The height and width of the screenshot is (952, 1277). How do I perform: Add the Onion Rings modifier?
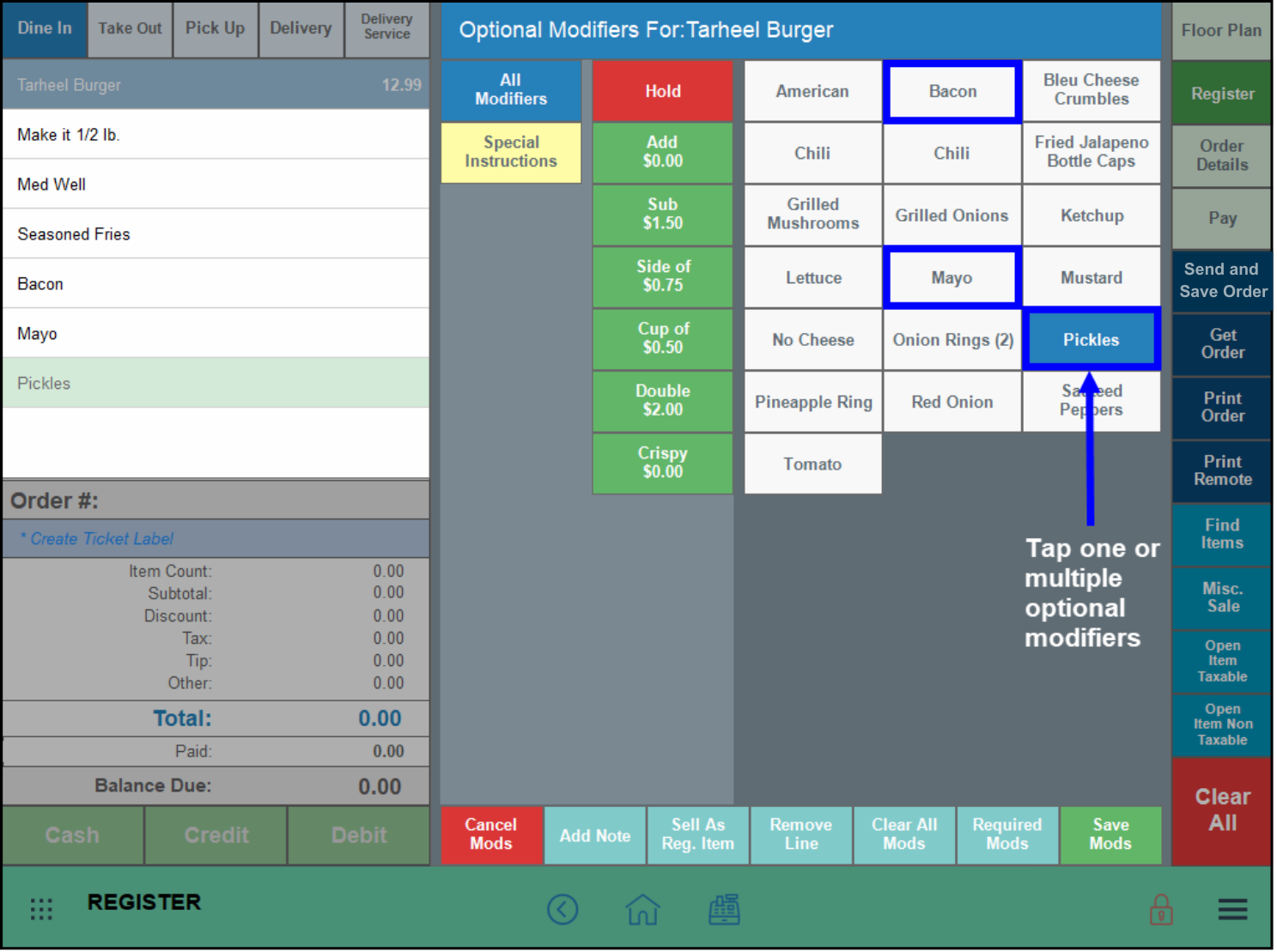952,339
